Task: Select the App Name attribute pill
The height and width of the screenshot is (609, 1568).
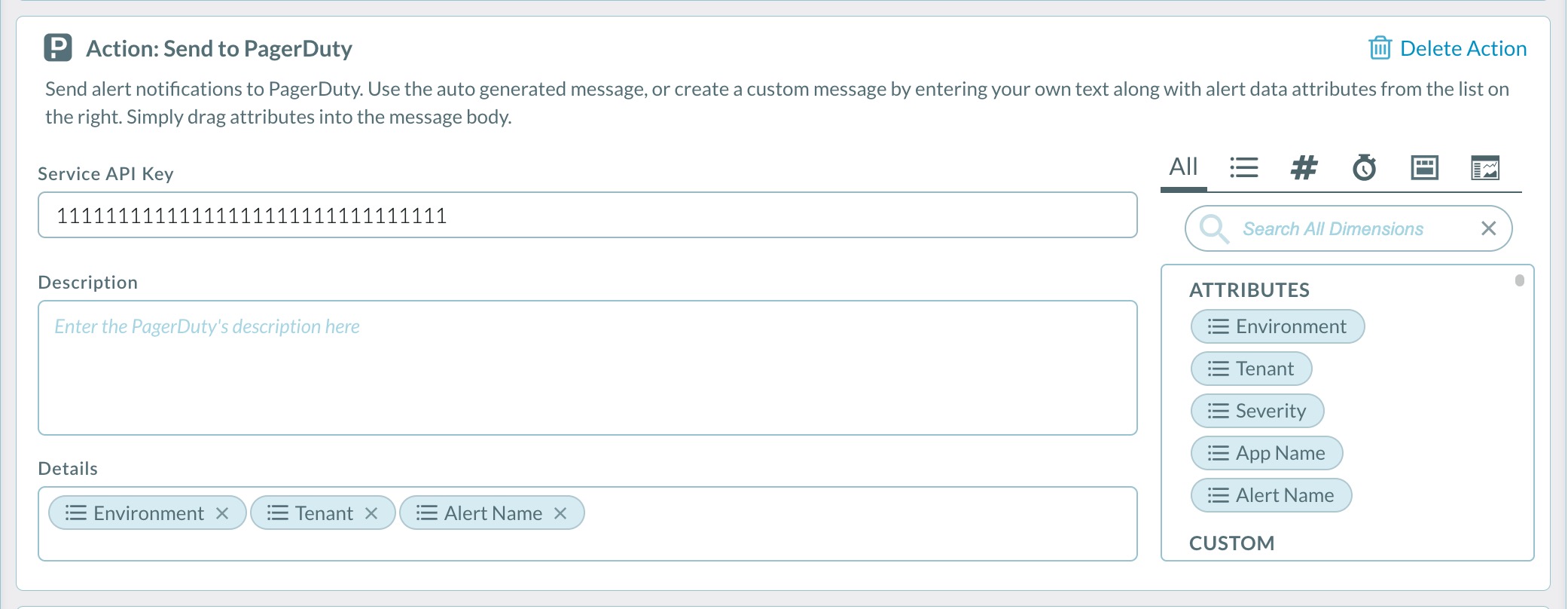Action: point(1267,453)
